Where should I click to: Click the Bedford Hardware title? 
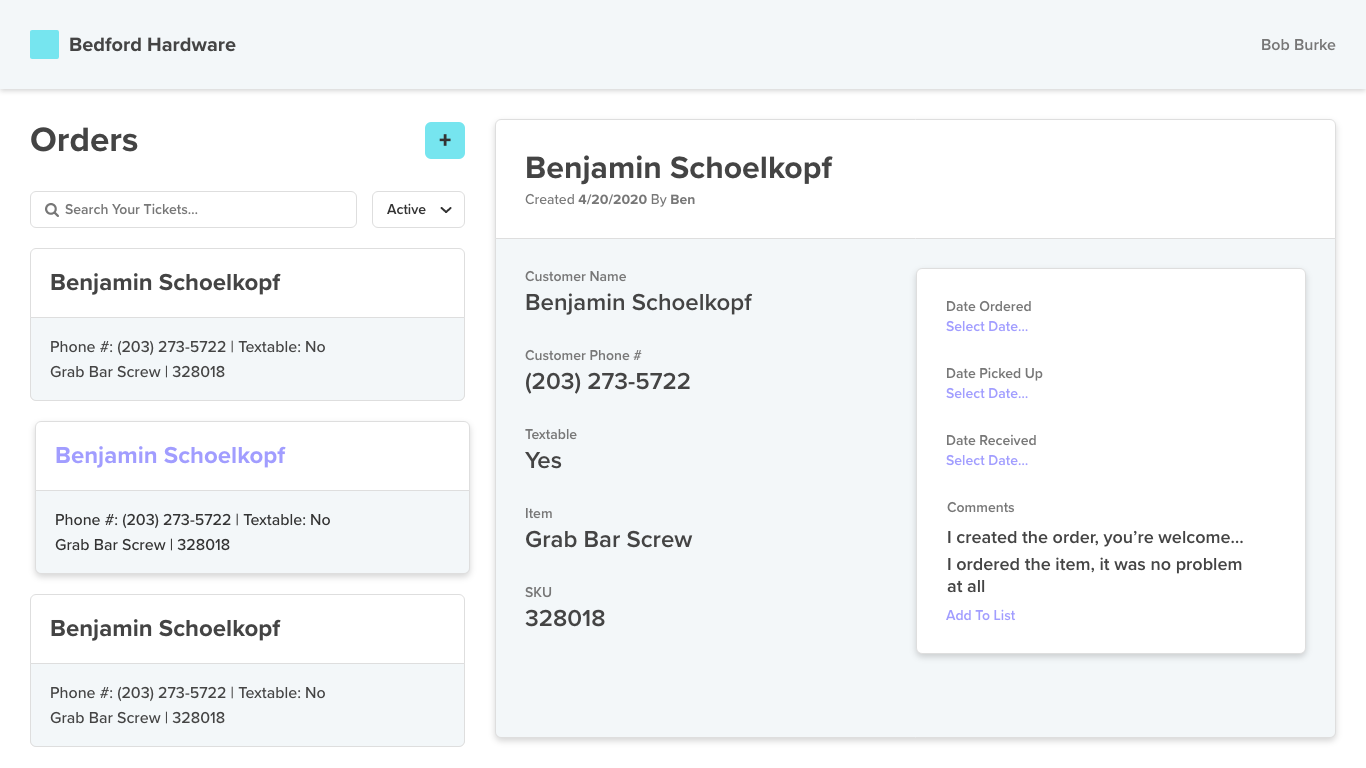pyautogui.click(x=152, y=45)
